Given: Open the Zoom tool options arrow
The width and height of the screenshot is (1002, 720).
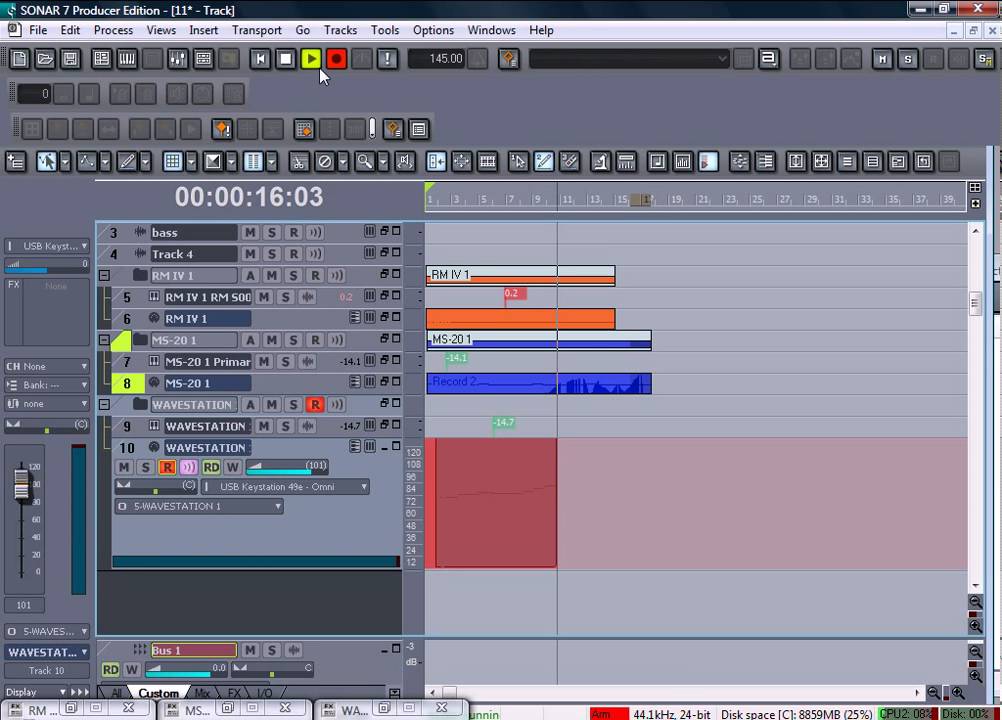Looking at the screenshot, I should click(383, 162).
